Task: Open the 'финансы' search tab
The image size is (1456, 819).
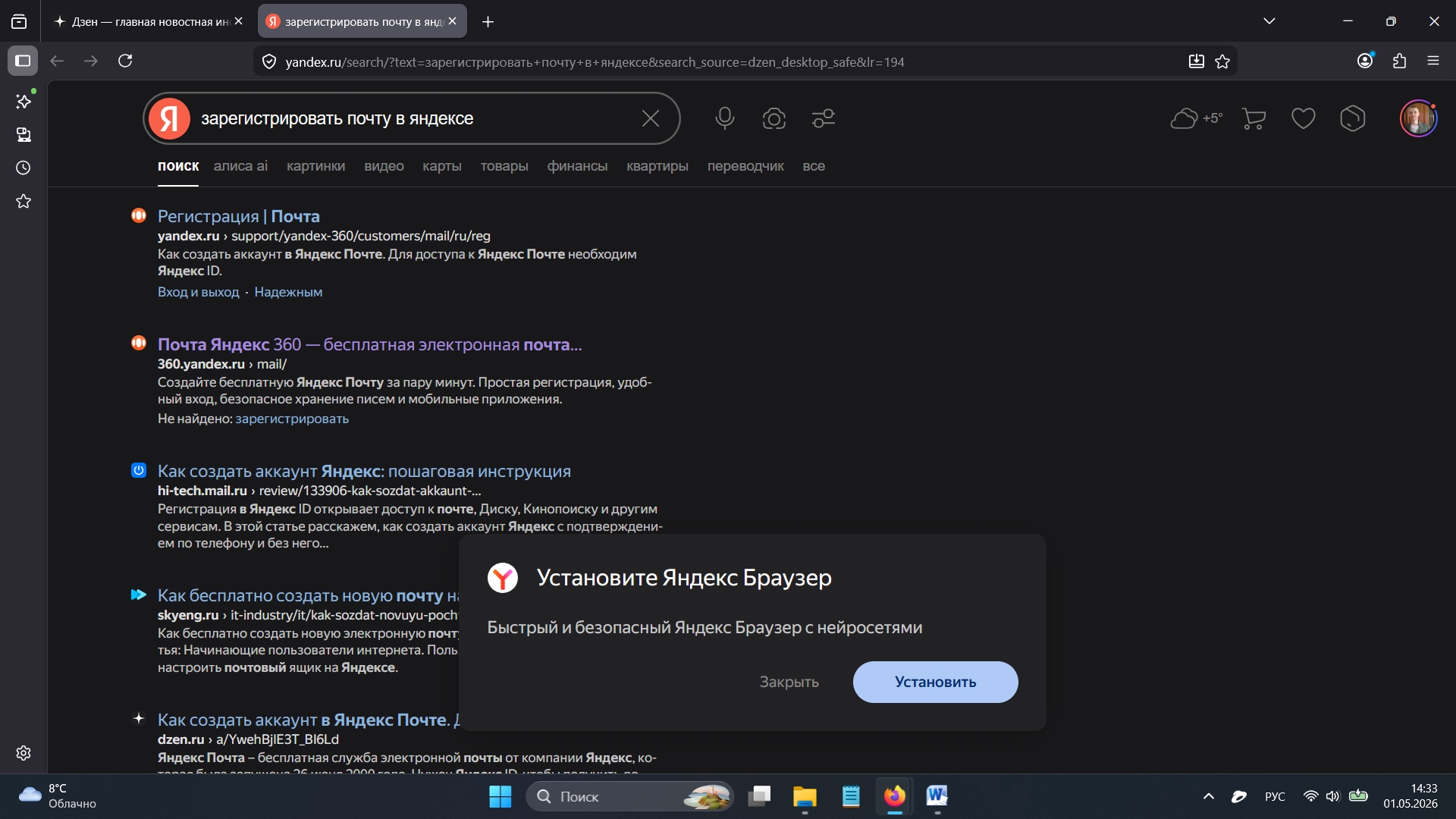Action: 577,166
